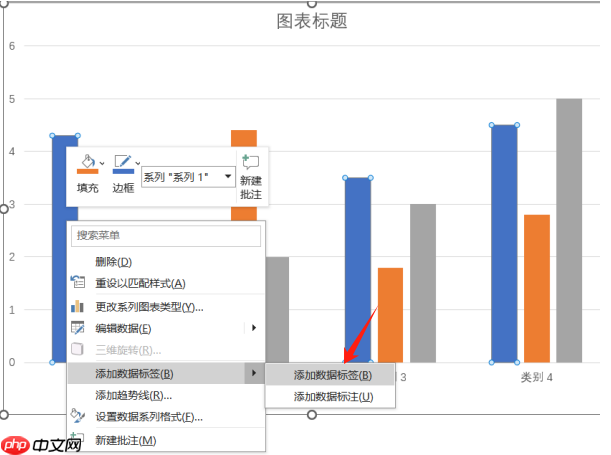
Task: Click the 填充 label in mini toolbar
Action: 88,188
